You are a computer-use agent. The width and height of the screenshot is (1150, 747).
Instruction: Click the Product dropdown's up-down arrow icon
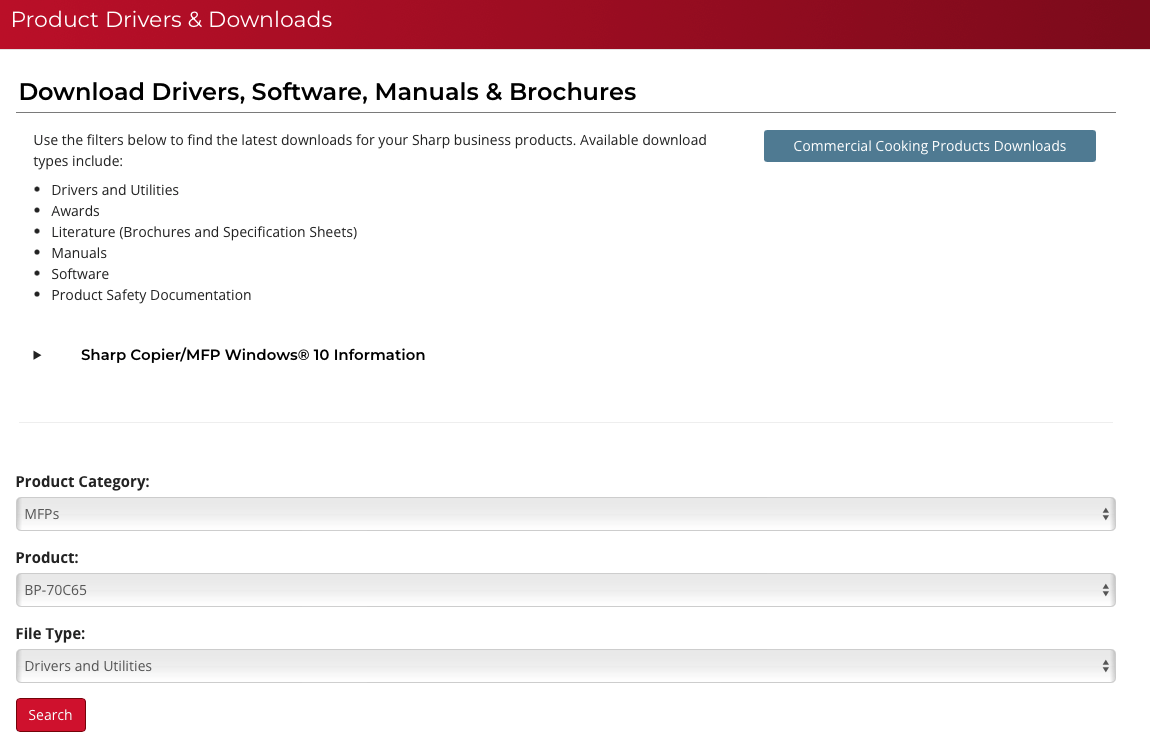(x=1105, y=589)
